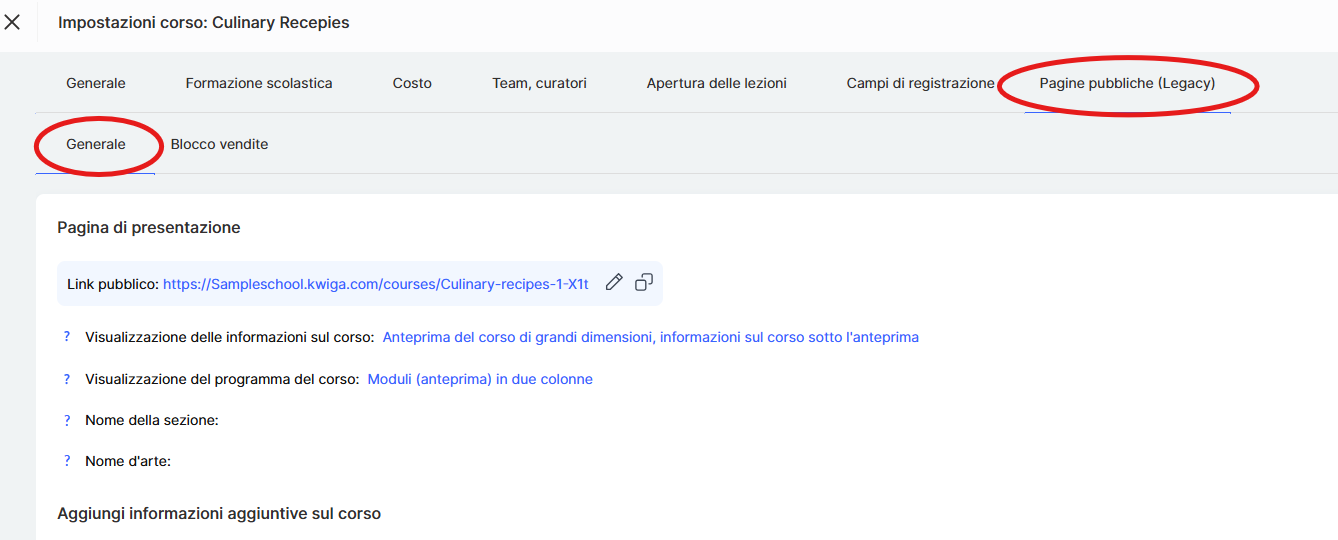Select Pagine pubbliche (Legacy) tab

(x=1127, y=83)
